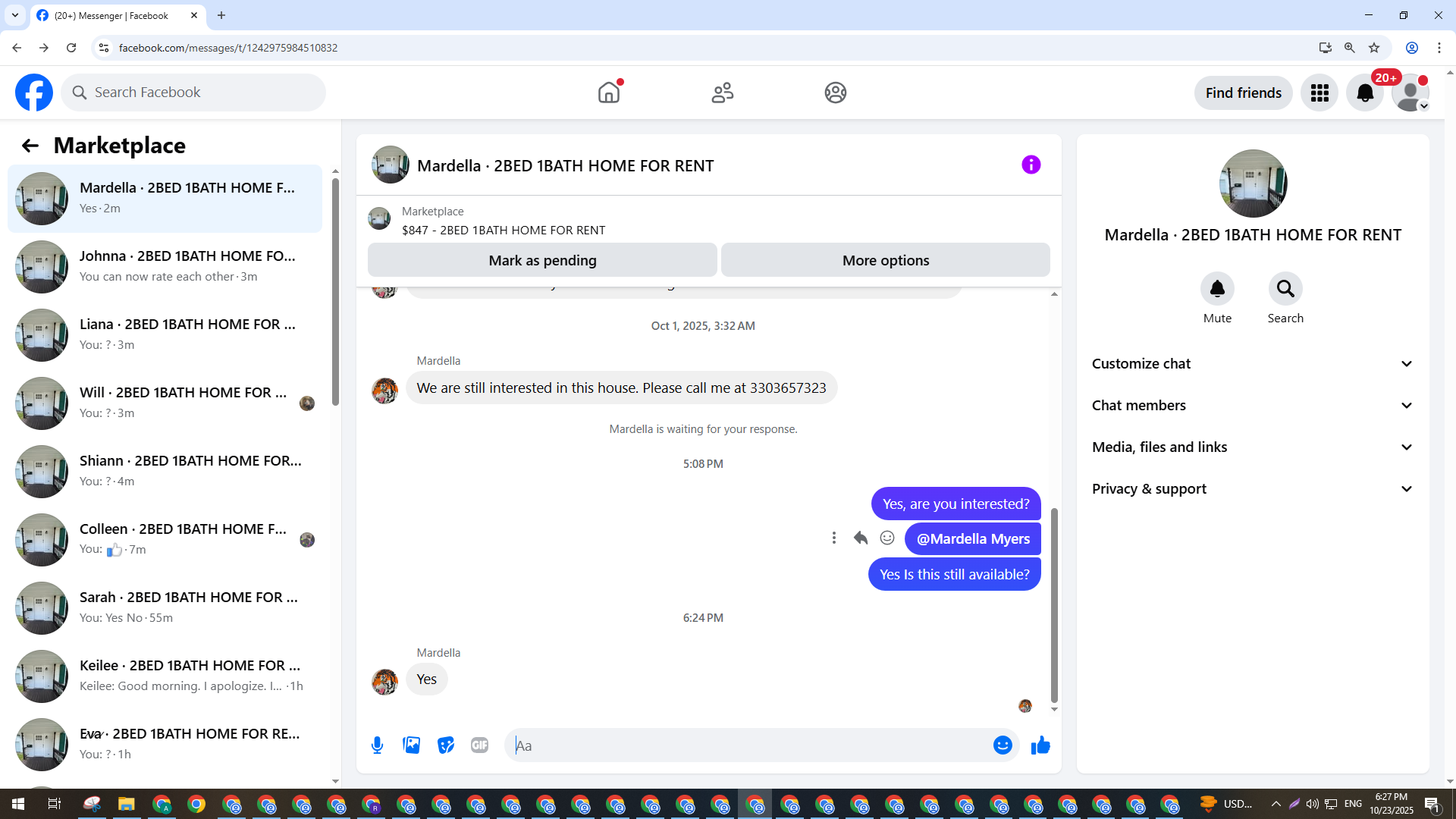
Task: React to the @Mardella Myers message
Action: point(887,538)
